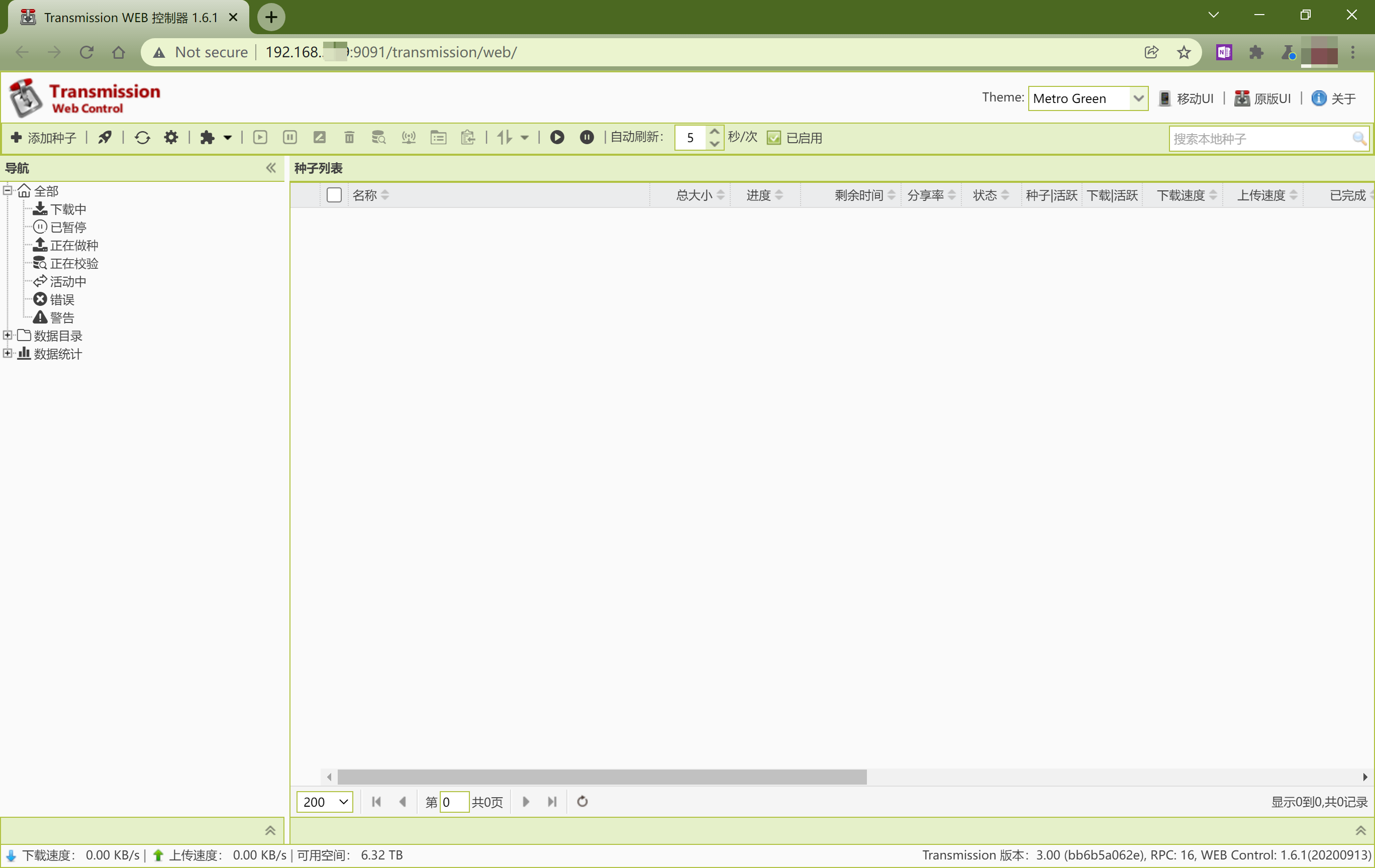Viewport: 1375px width, 868px height.
Task: Open the Theme Metro Green dropdown
Action: point(1088,99)
